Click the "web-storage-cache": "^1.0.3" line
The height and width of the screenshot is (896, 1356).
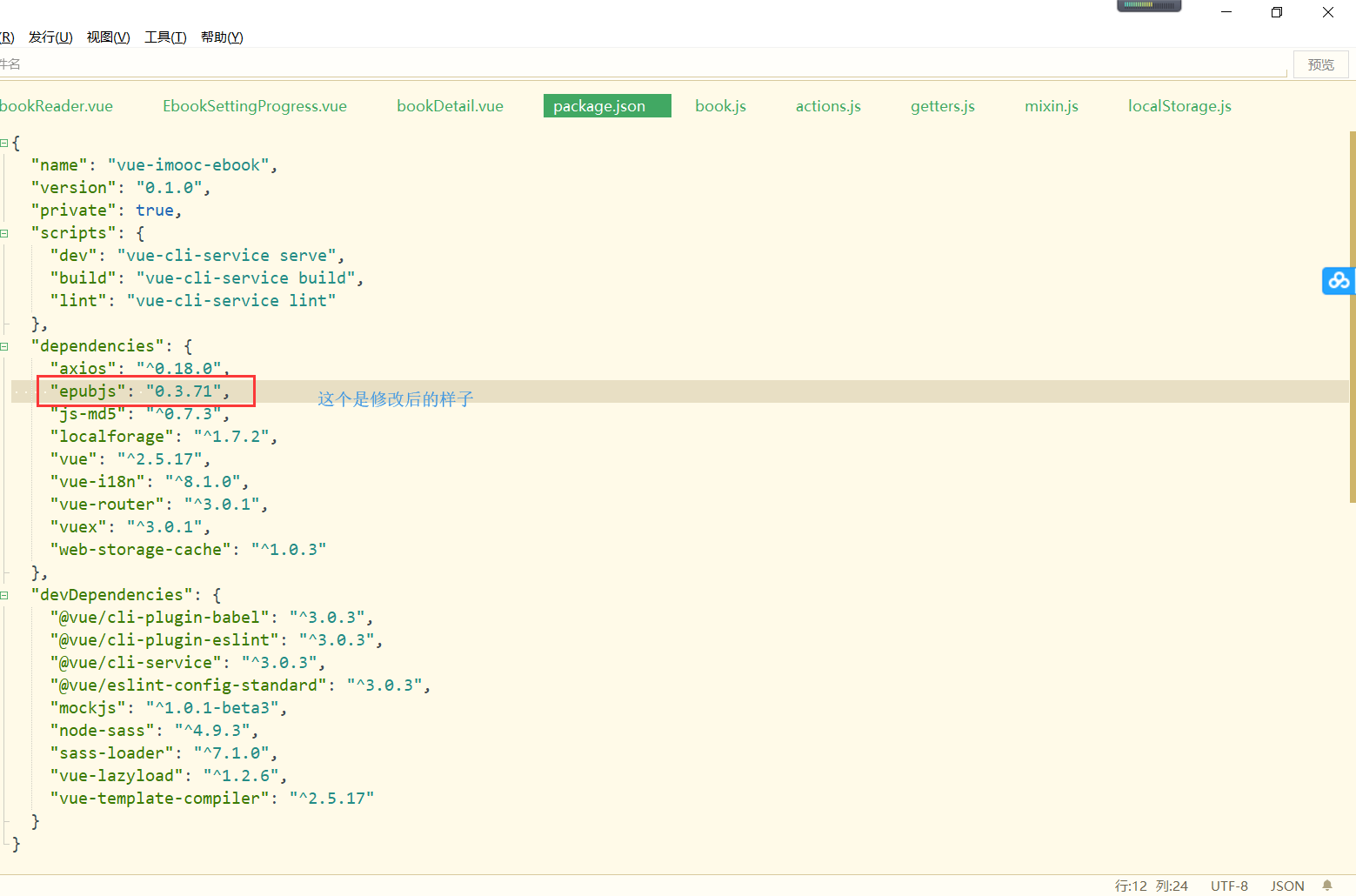(188, 550)
